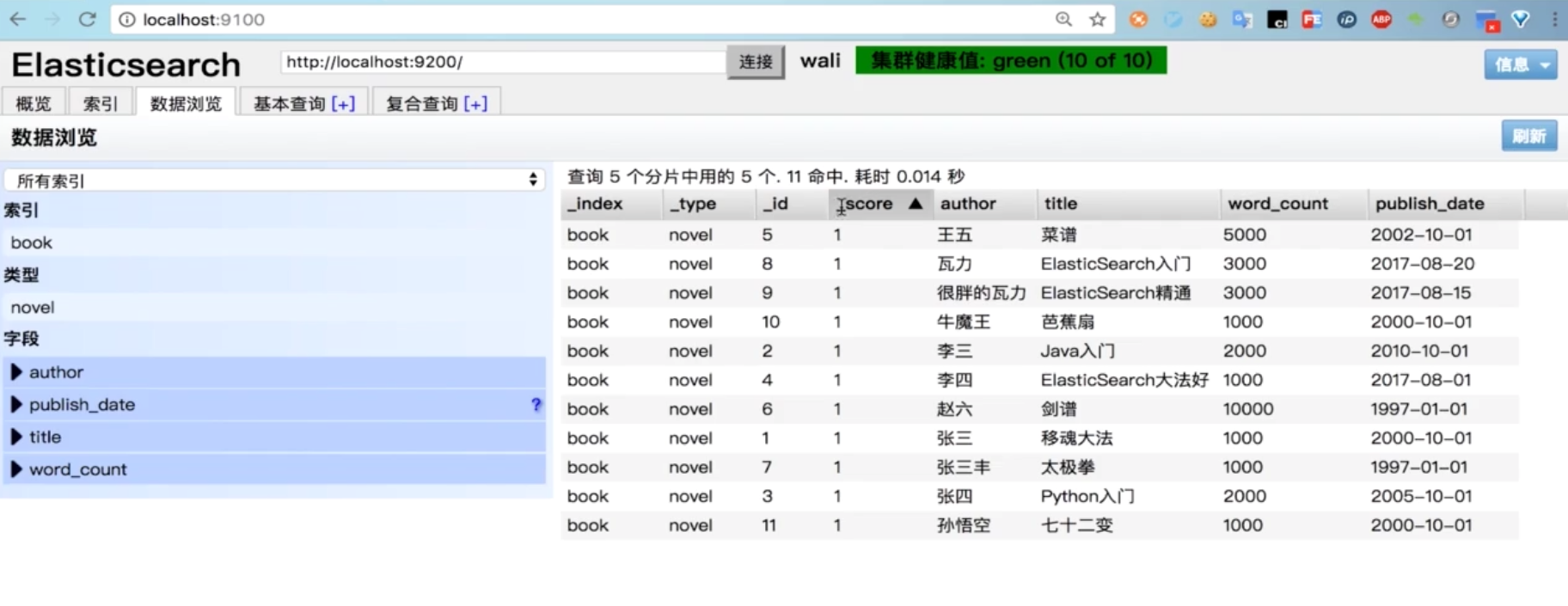
Task: Open the AdBlock Plus ABP icon
Action: [1381, 19]
